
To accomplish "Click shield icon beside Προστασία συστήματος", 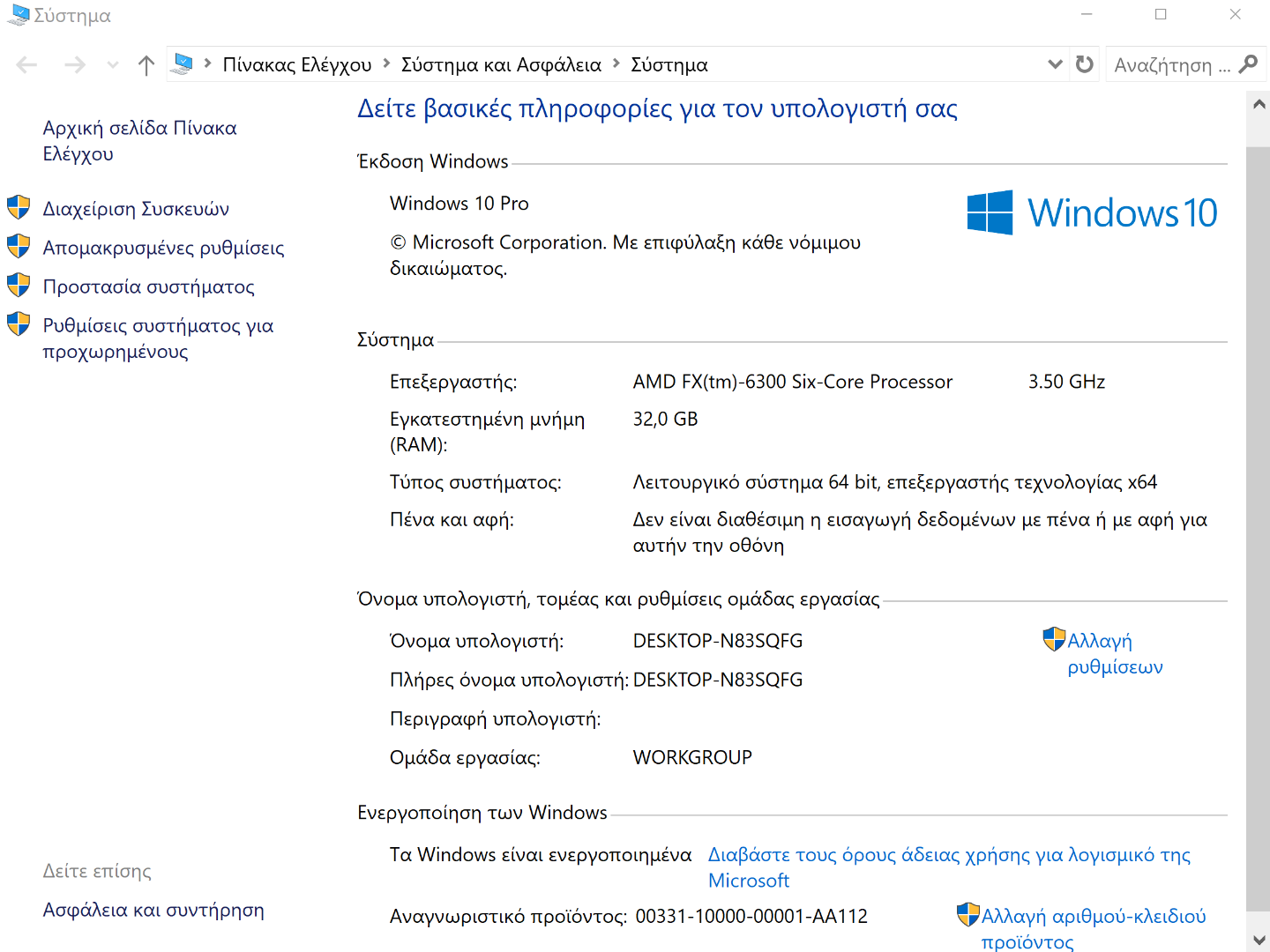I will click(19, 286).
